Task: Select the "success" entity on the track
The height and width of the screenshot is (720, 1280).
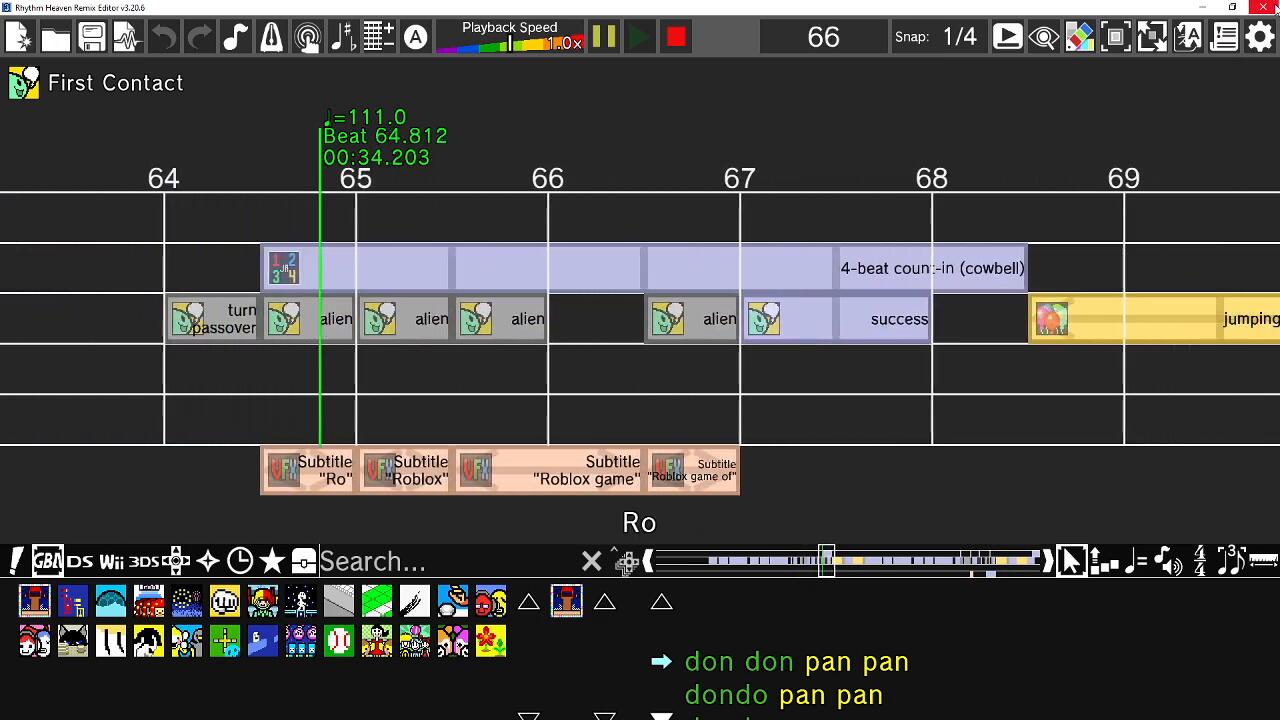Action: 897,319
